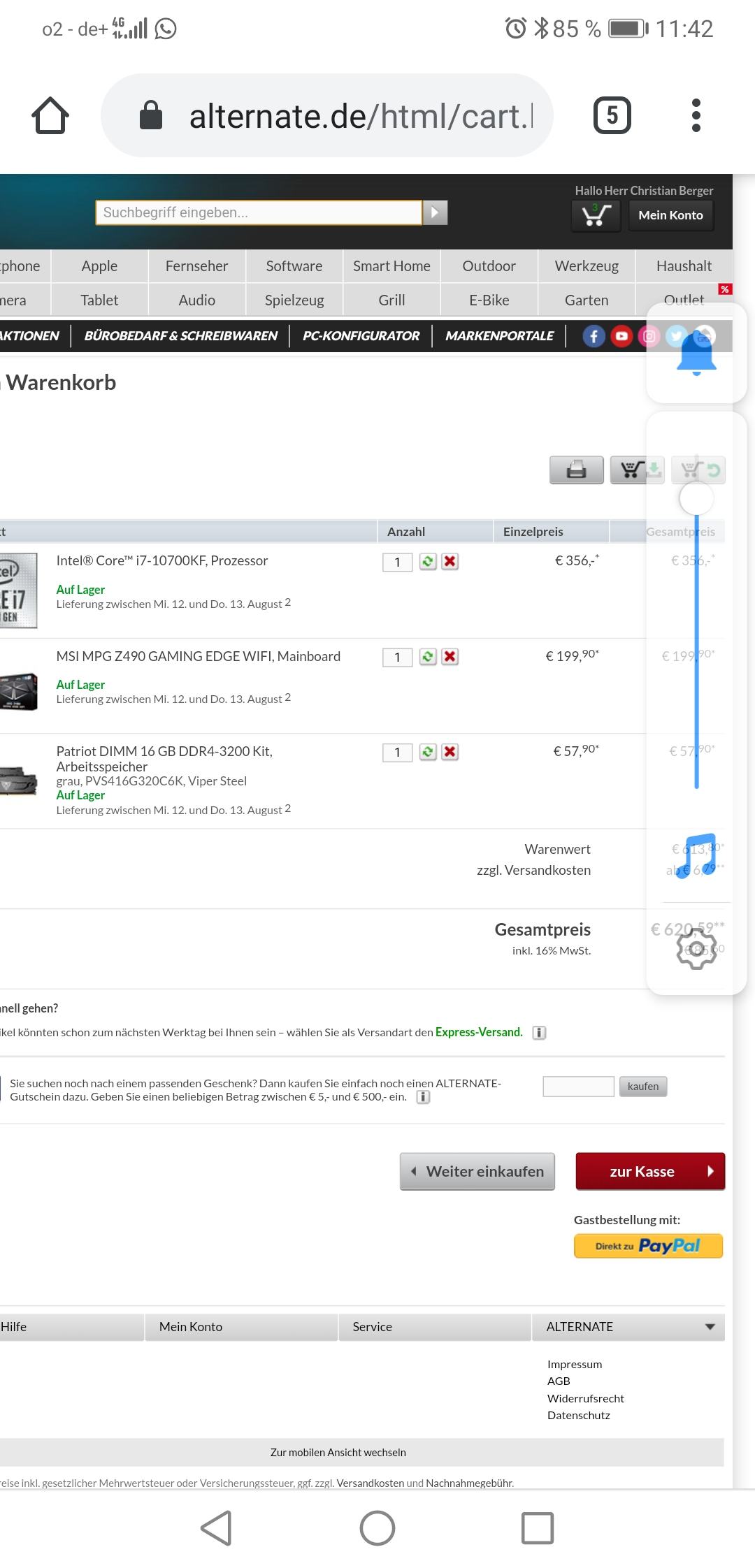Select BÜROBEDARF & SCHREIBWAREN in the red bar
This screenshot has height=1568, width=755.
pyautogui.click(x=180, y=336)
